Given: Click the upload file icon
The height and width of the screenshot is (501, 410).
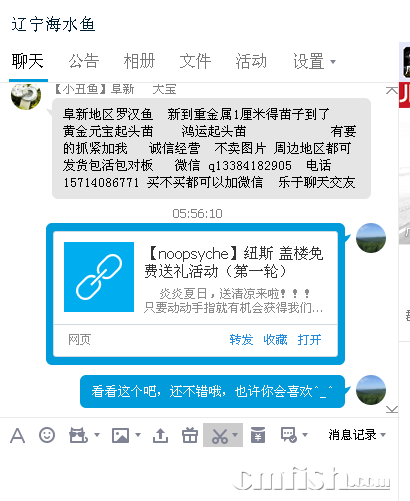Looking at the screenshot, I should pyautogui.click(x=160, y=435).
